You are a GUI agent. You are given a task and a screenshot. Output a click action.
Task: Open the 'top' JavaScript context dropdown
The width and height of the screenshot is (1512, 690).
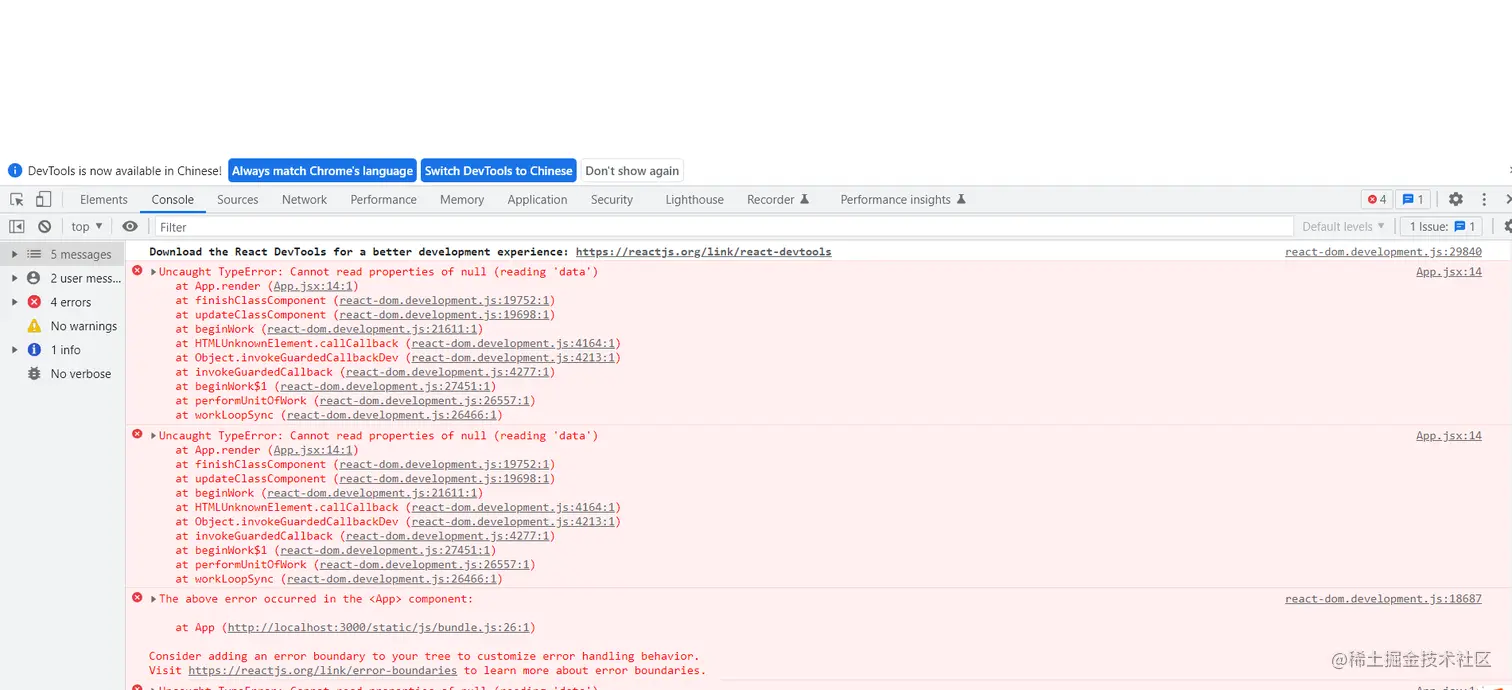point(87,227)
